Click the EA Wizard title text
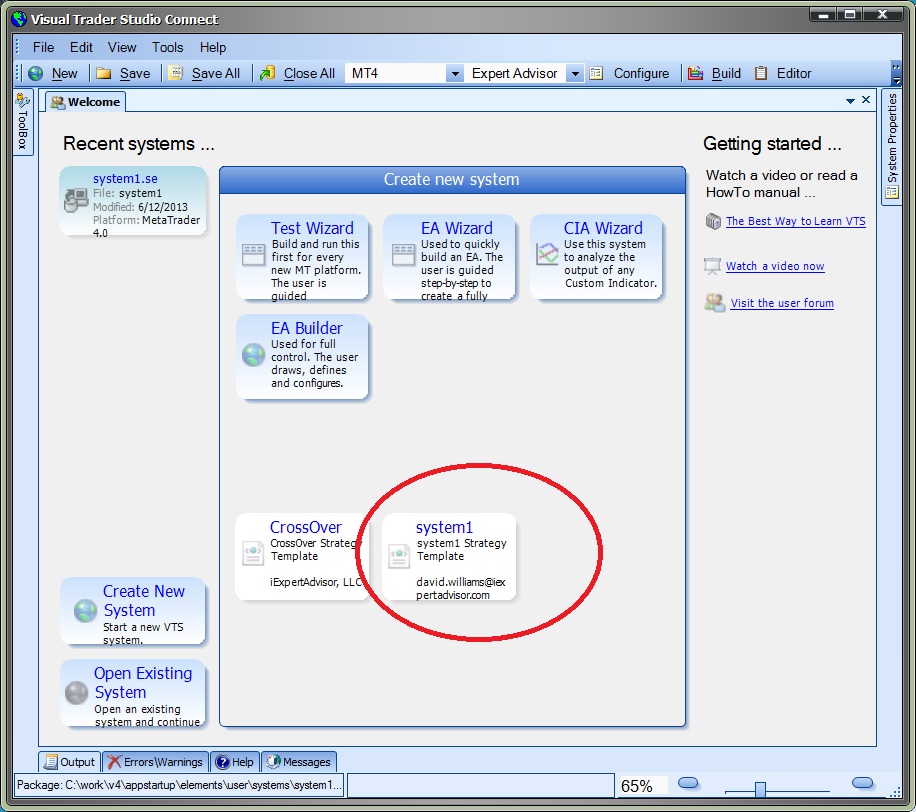Screen dimensions: 916x812 (457, 228)
